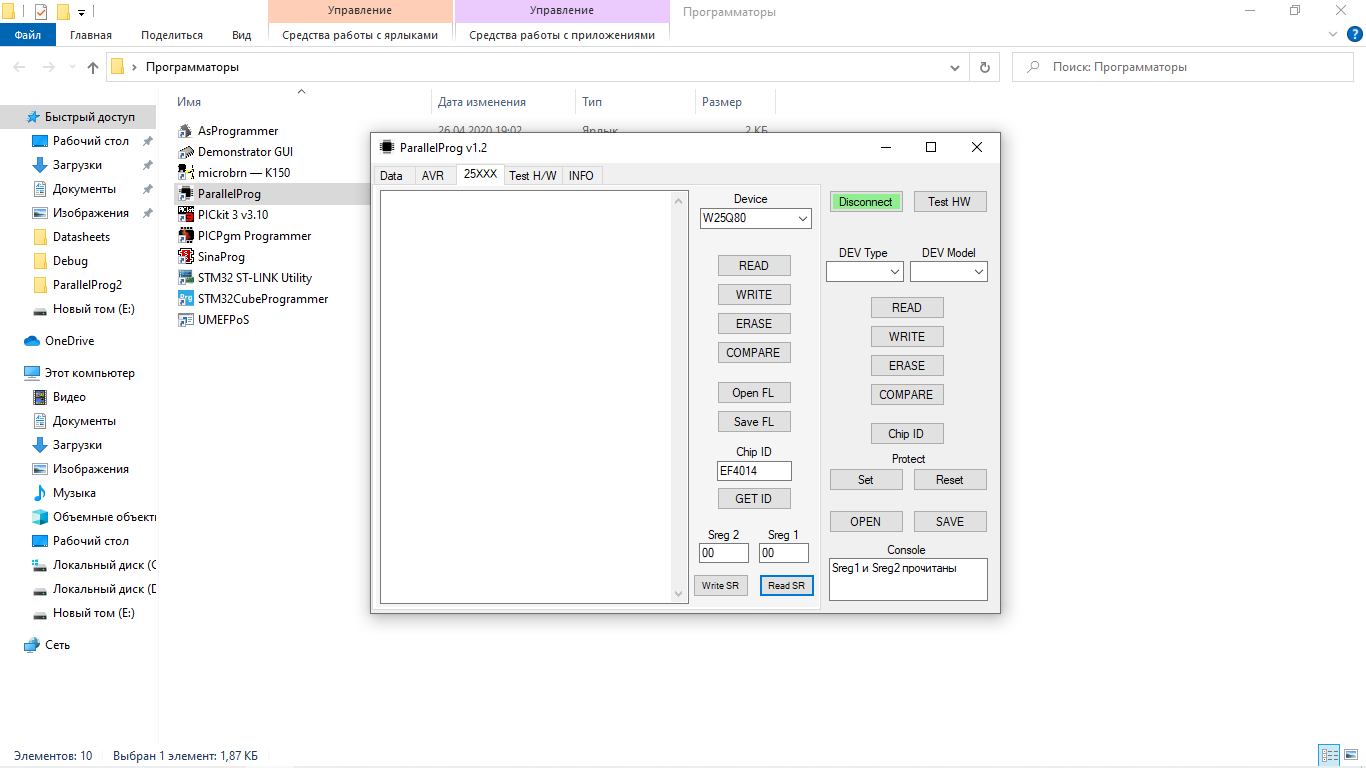Viewport: 1366px width, 768px height.
Task: Click the Read SR button
Action: tap(786, 586)
